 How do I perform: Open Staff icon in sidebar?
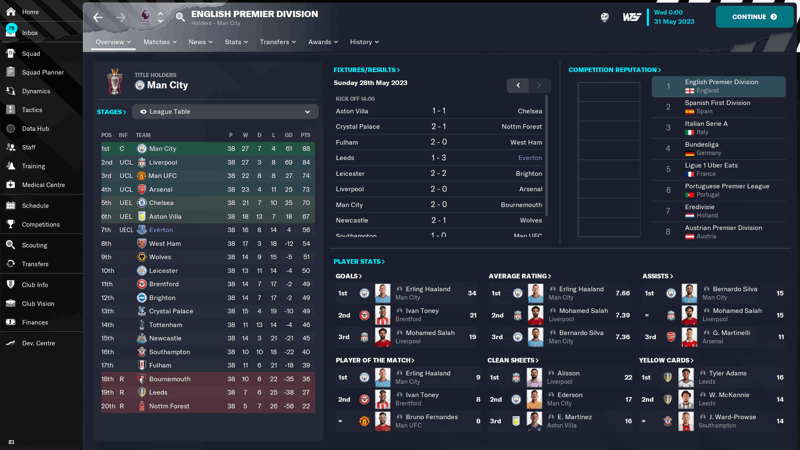(11, 147)
